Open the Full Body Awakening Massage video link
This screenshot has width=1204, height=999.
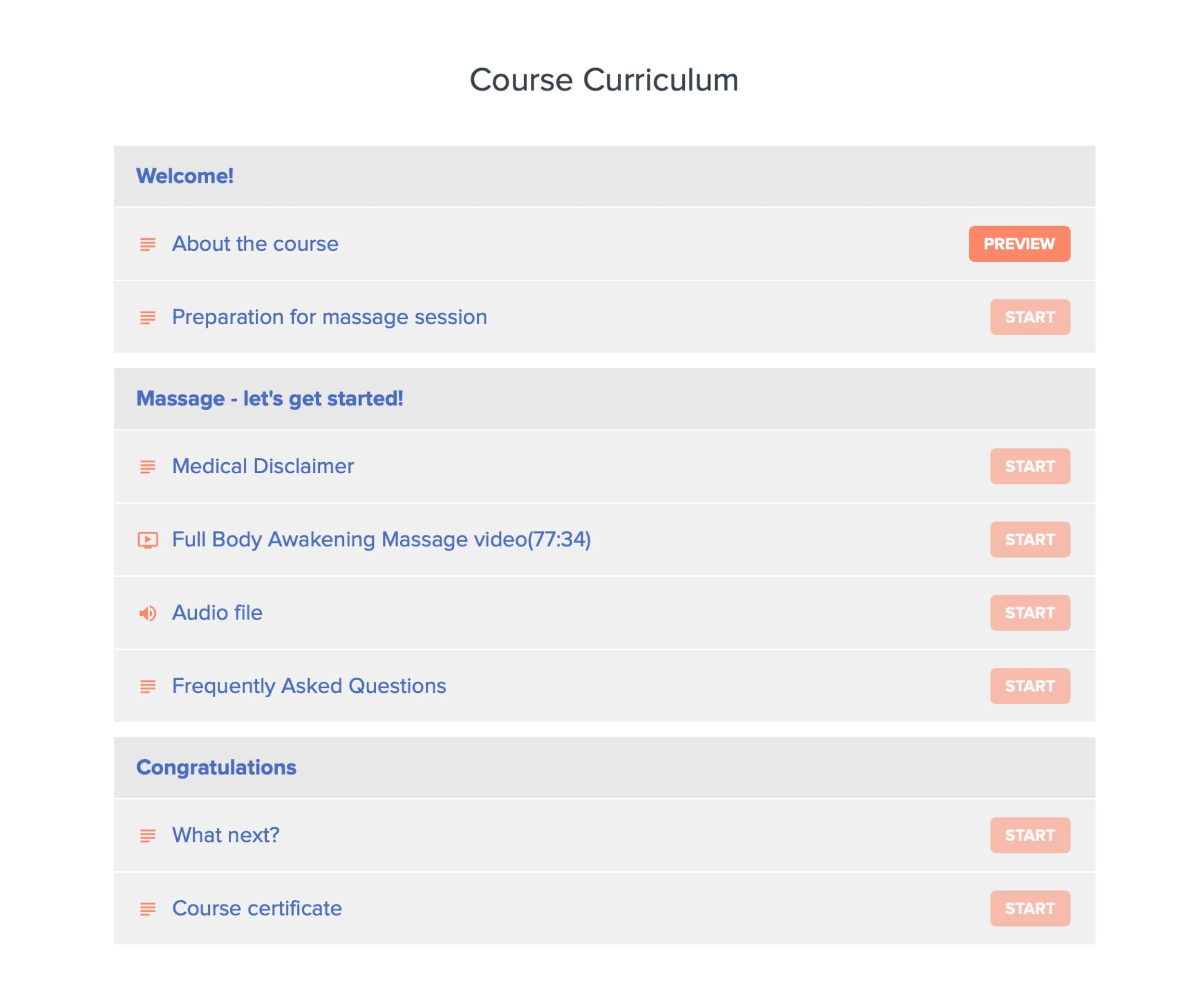[381, 539]
